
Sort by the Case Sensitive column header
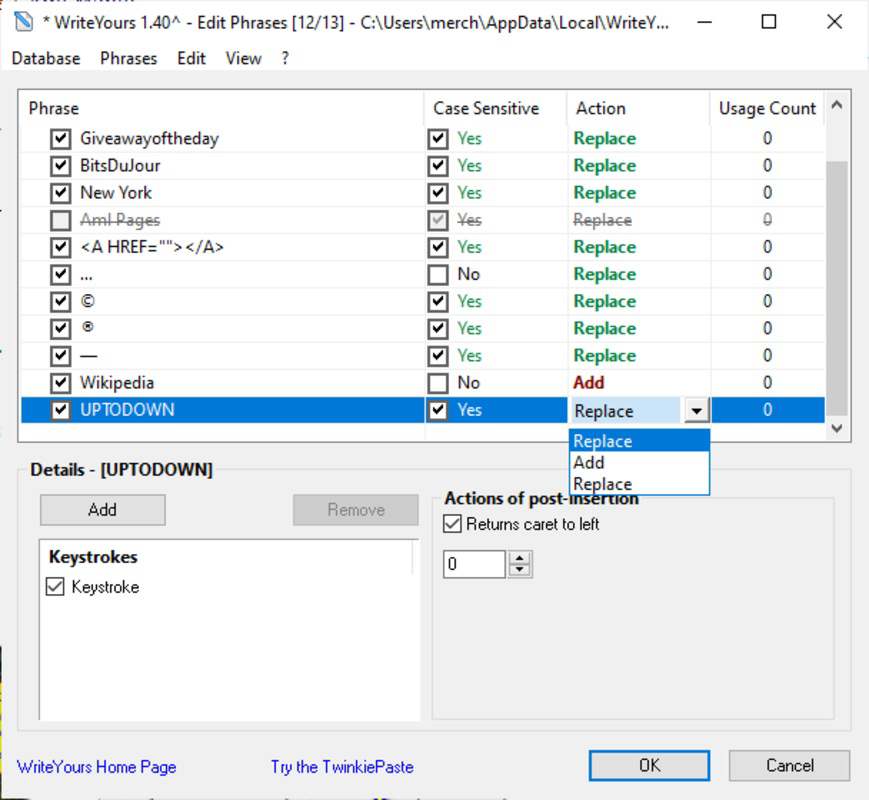tap(495, 109)
